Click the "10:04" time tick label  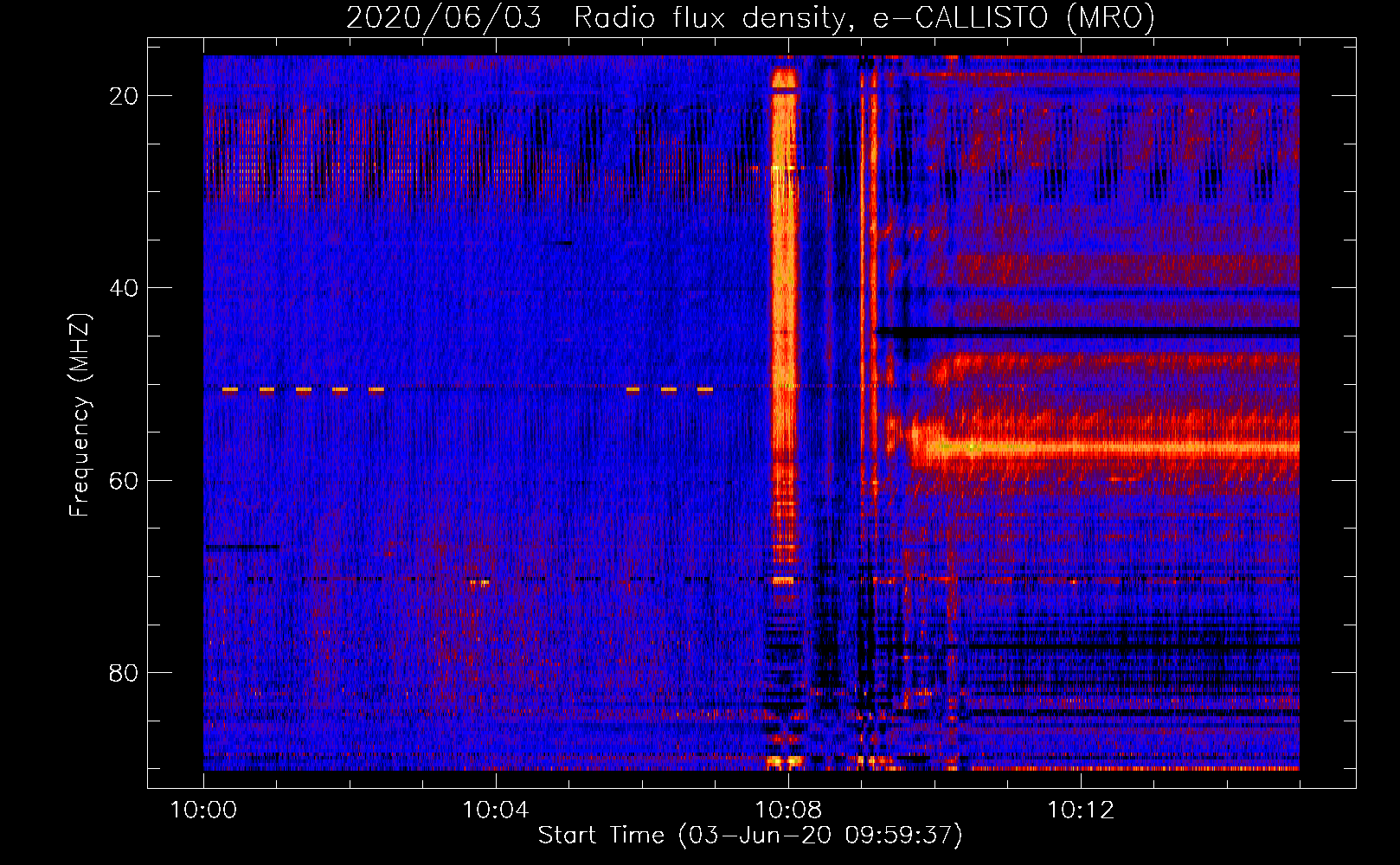[x=496, y=811]
